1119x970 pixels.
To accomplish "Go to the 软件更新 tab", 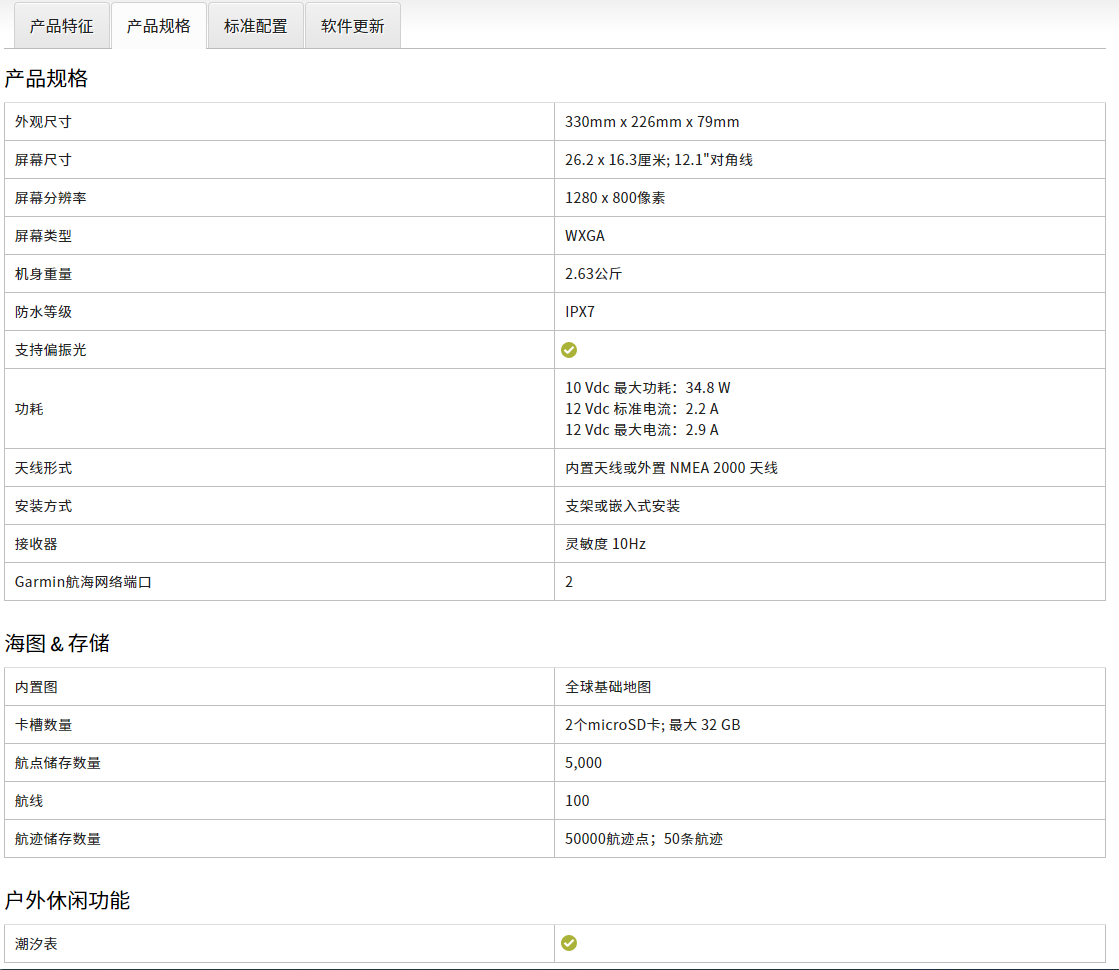I will (x=352, y=26).
